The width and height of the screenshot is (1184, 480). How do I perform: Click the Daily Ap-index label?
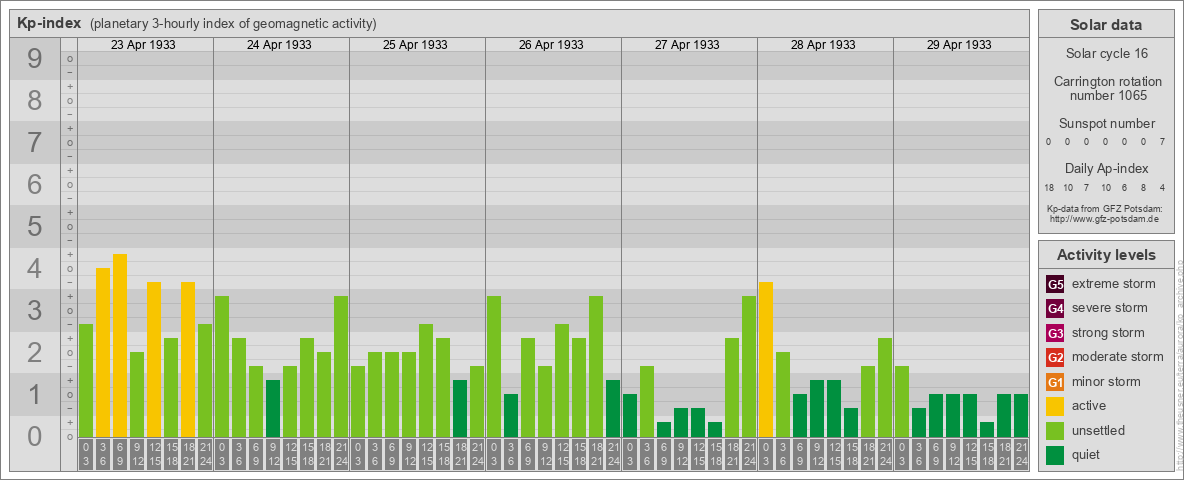pos(1106,168)
